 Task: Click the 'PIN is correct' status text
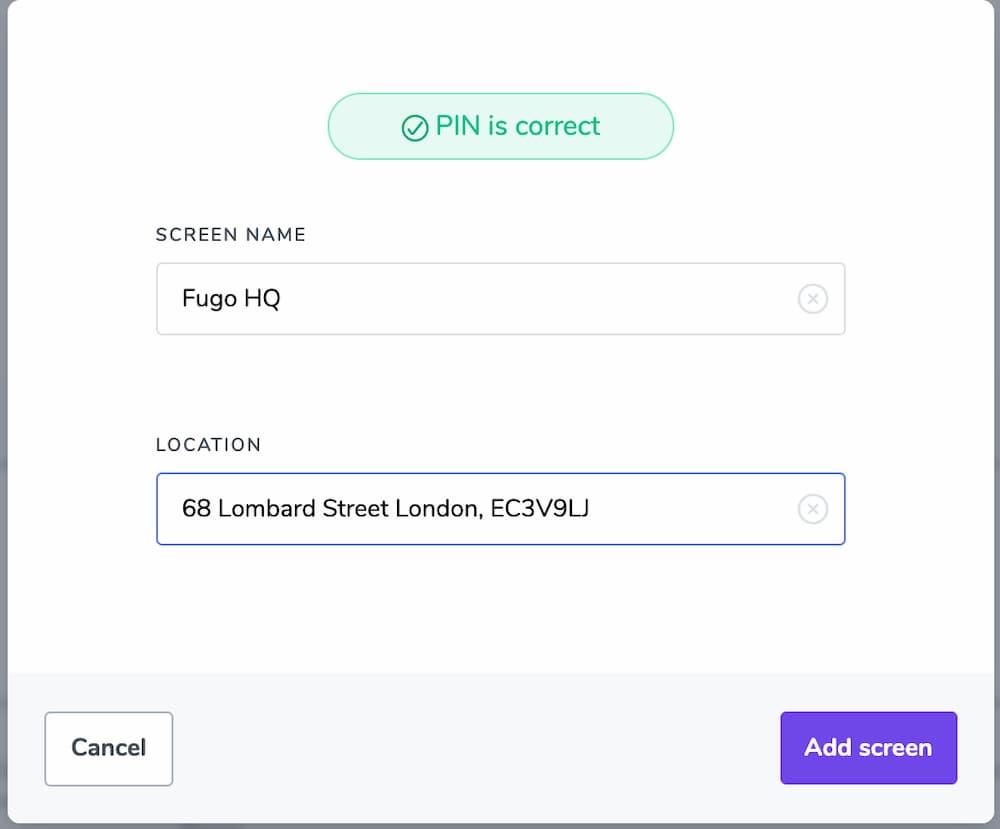[x=518, y=126]
